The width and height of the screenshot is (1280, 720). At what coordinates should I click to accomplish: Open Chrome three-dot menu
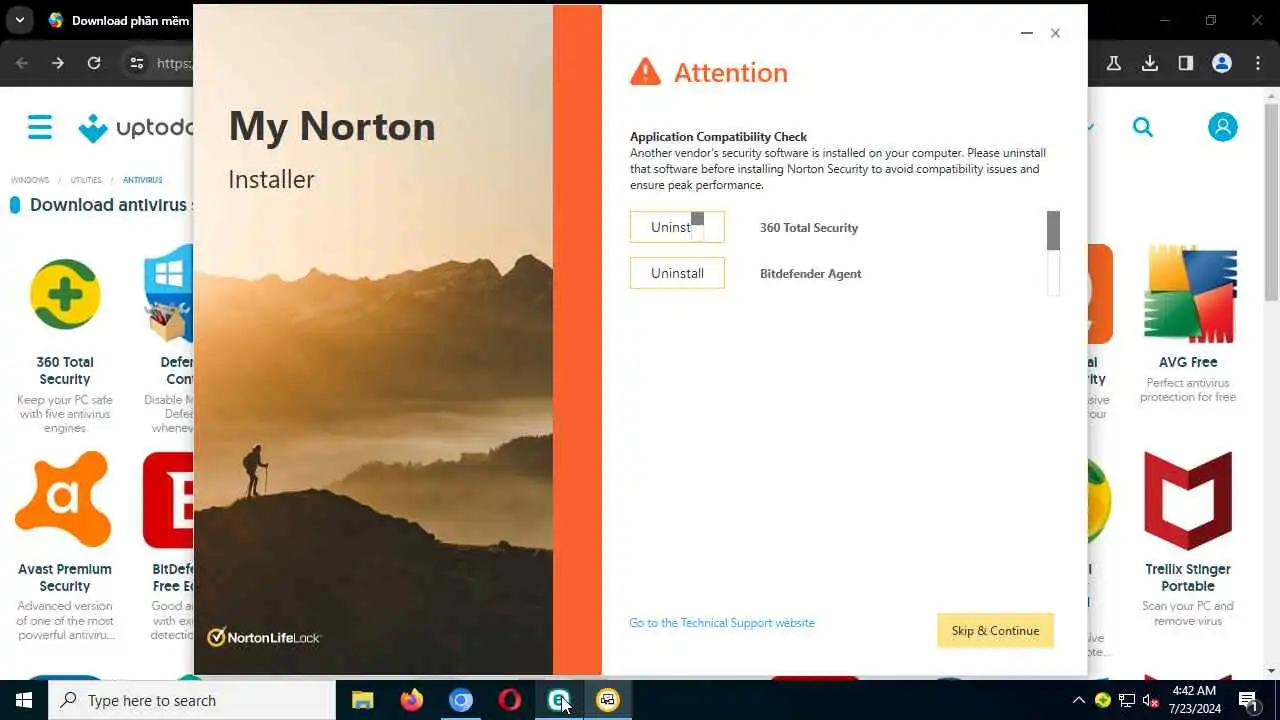pos(1258,63)
